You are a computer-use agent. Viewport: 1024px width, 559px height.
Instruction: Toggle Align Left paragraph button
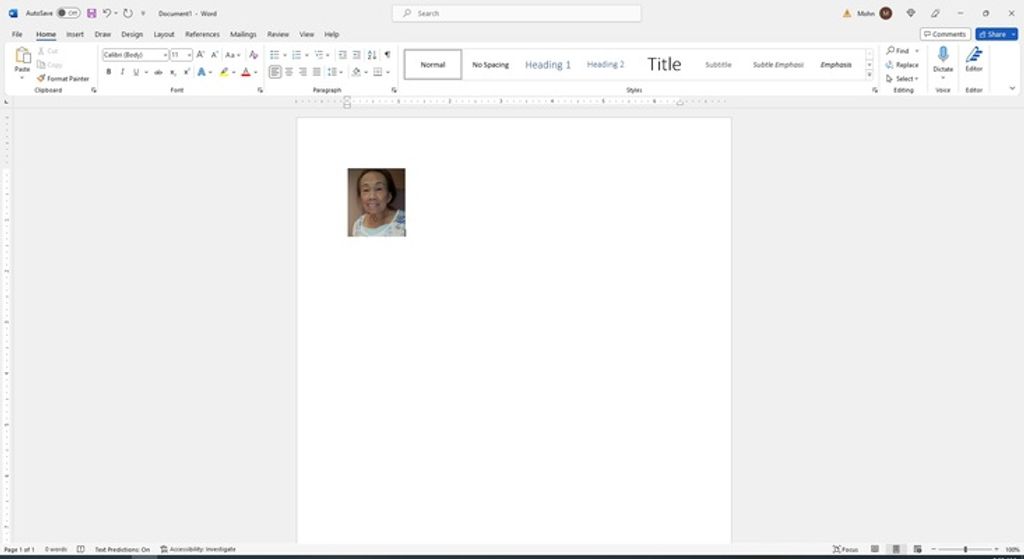(x=275, y=72)
